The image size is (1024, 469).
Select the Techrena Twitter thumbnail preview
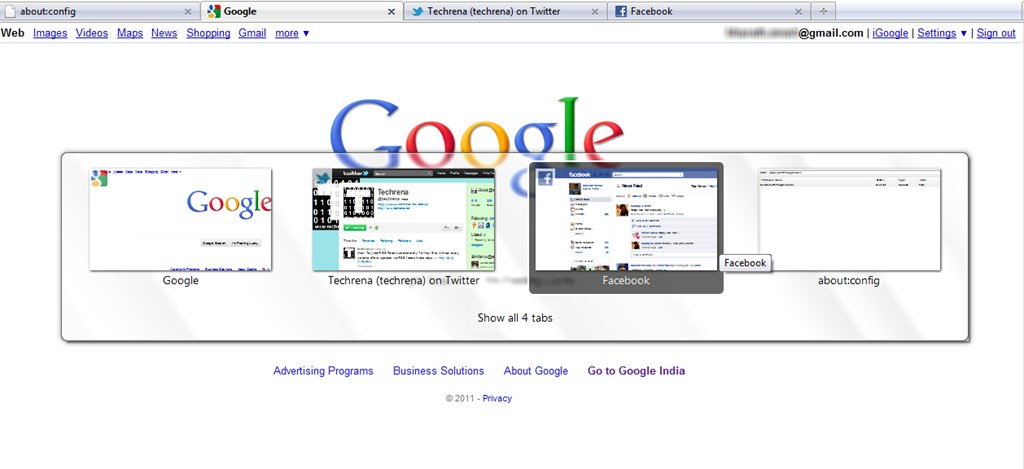click(404, 219)
